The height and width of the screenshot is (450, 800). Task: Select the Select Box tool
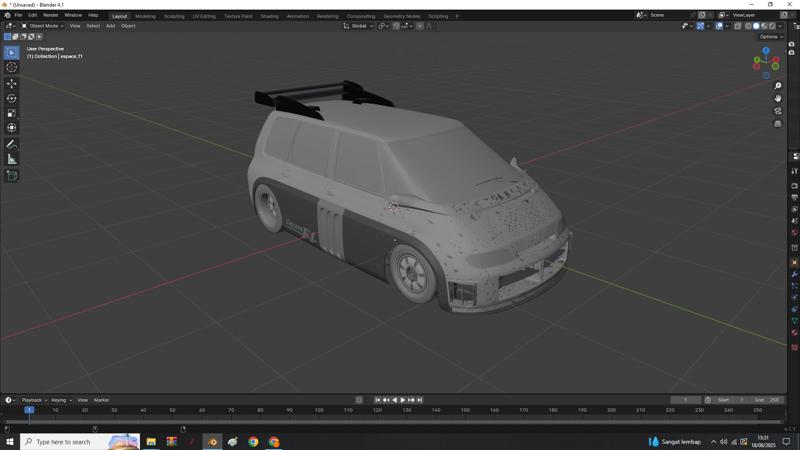click(11, 53)
